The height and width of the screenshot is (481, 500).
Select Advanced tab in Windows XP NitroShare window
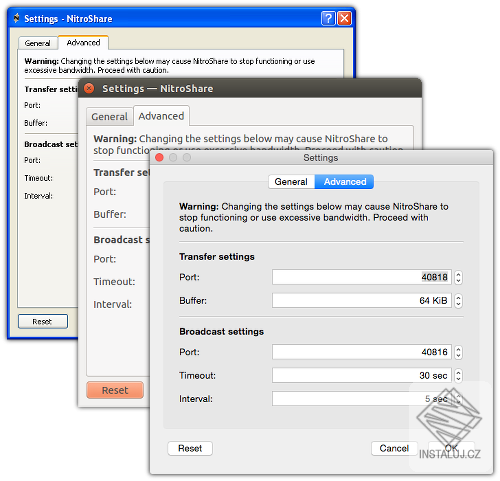[x=83, y=42]
